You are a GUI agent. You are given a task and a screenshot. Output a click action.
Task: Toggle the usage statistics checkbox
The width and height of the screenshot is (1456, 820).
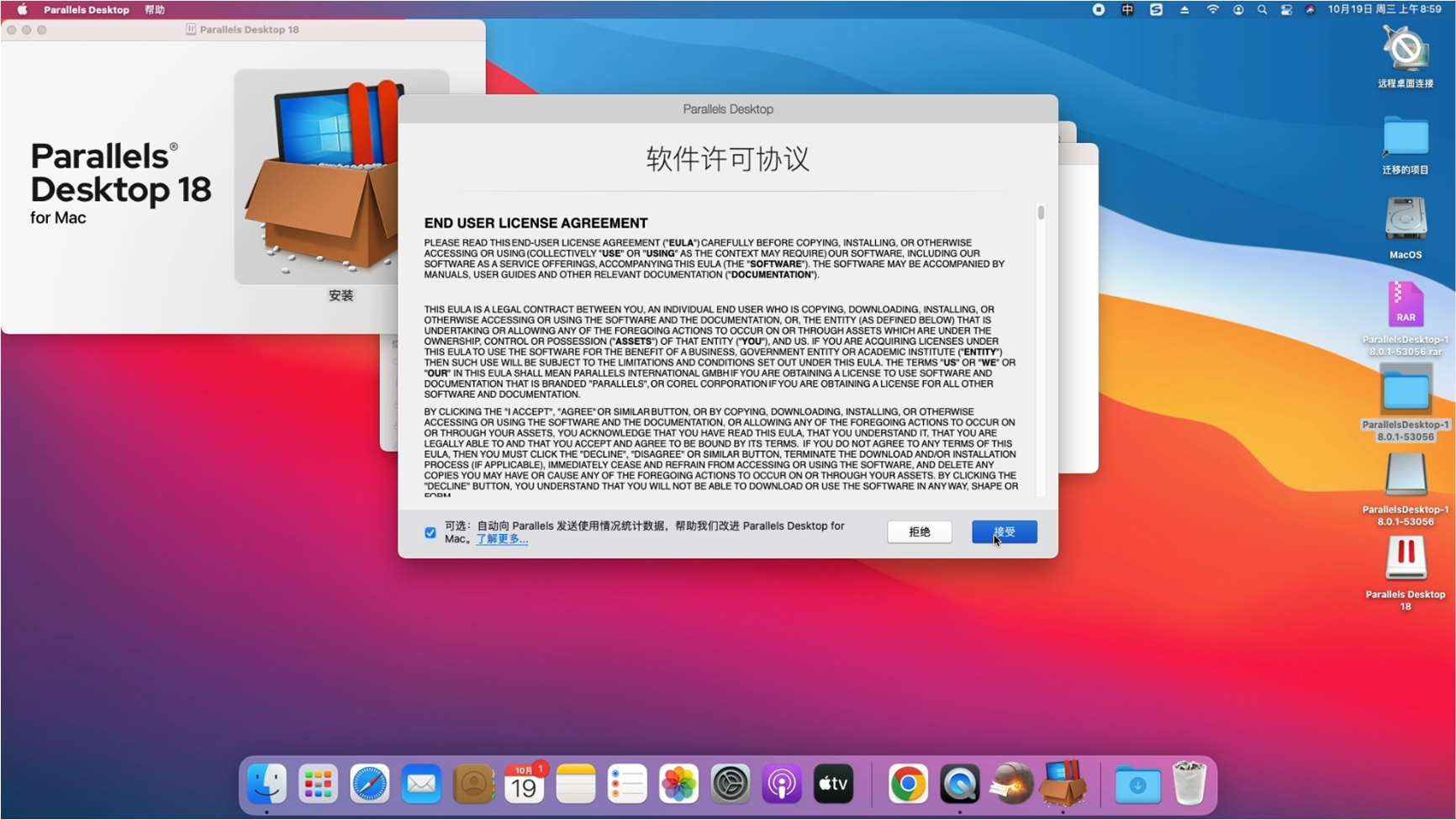pyautogui.click(x=430, y=532)
